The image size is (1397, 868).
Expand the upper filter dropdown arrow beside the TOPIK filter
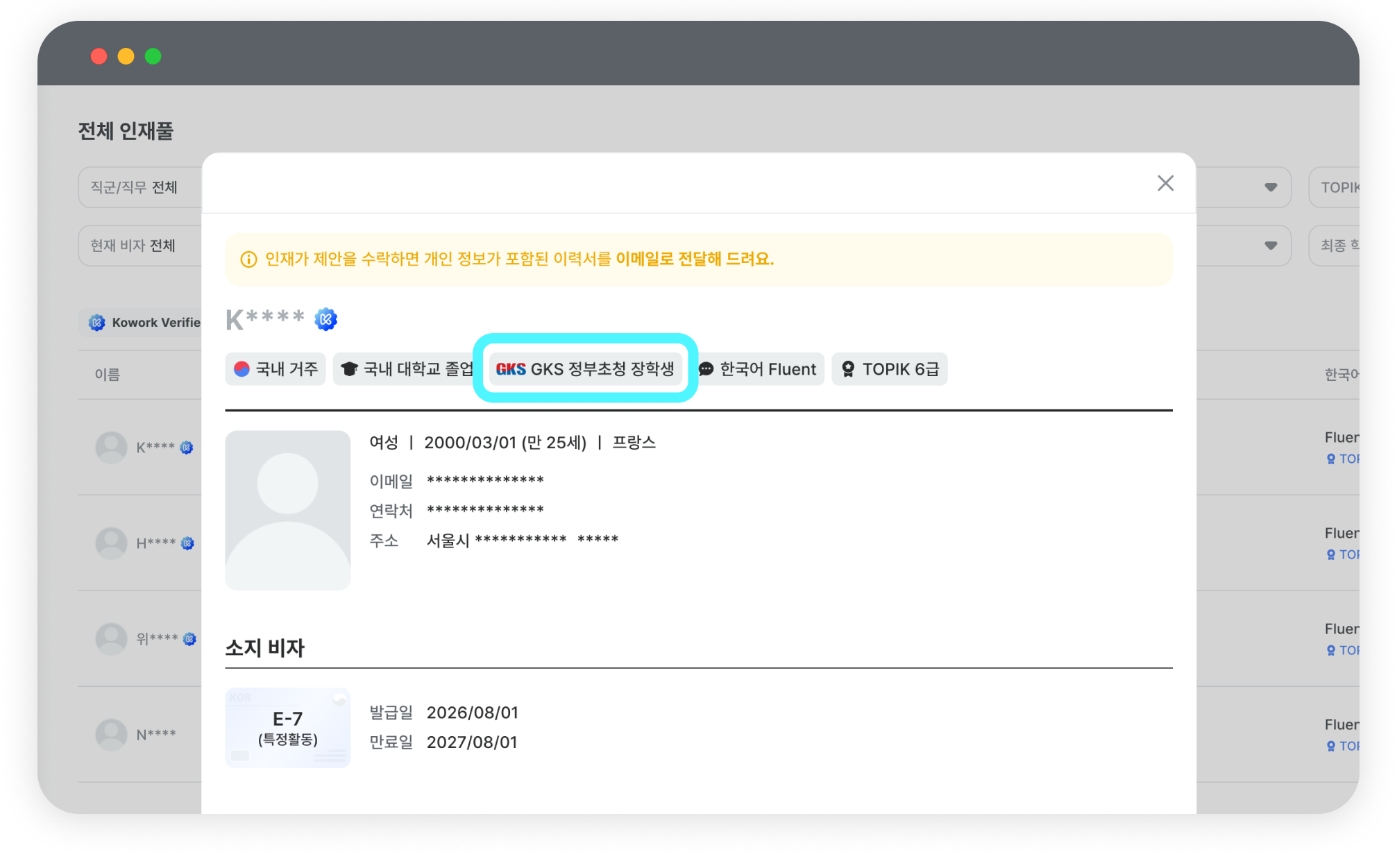(x=1271, y=187)
